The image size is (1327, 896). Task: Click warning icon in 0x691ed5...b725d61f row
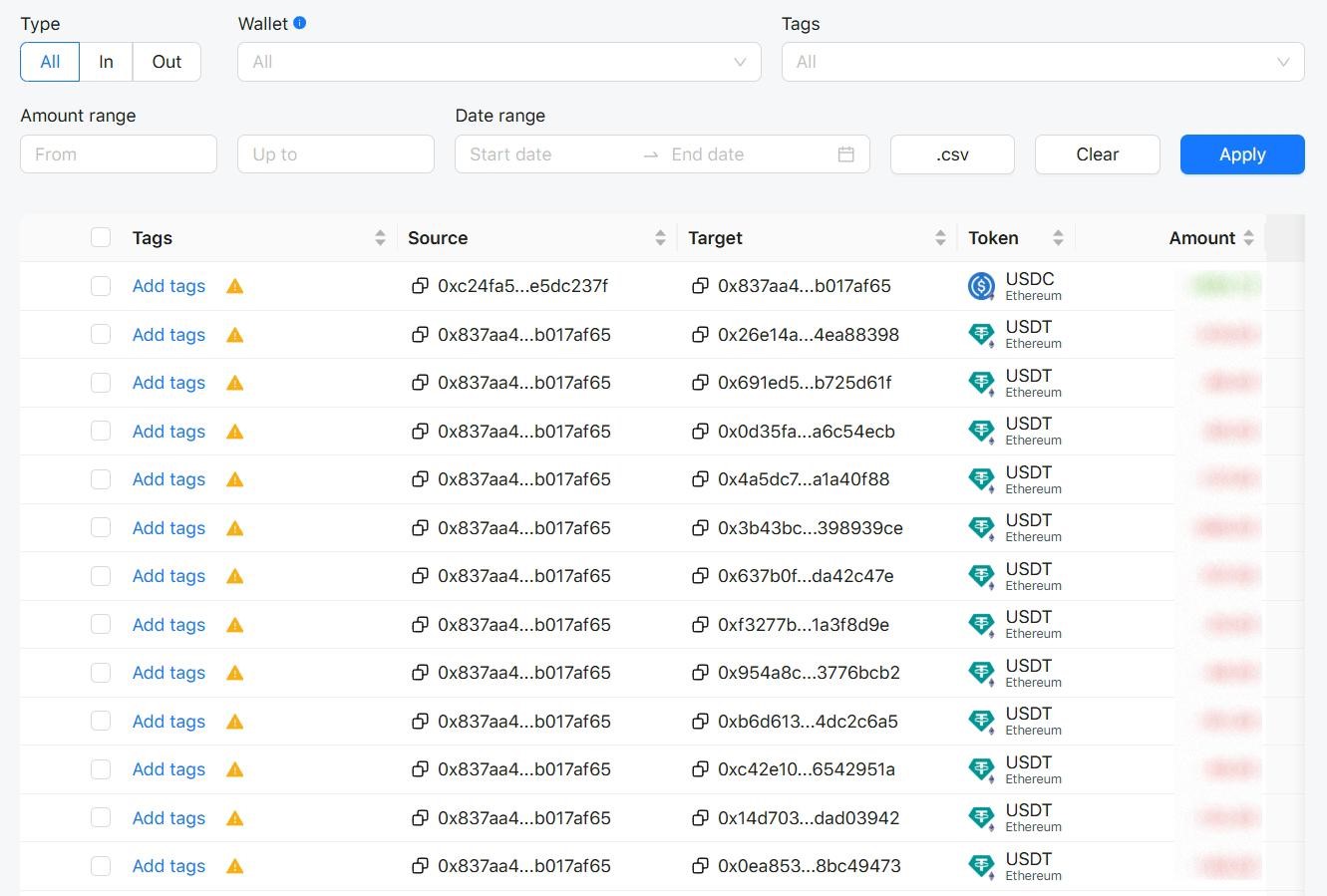tap(235, 383)
